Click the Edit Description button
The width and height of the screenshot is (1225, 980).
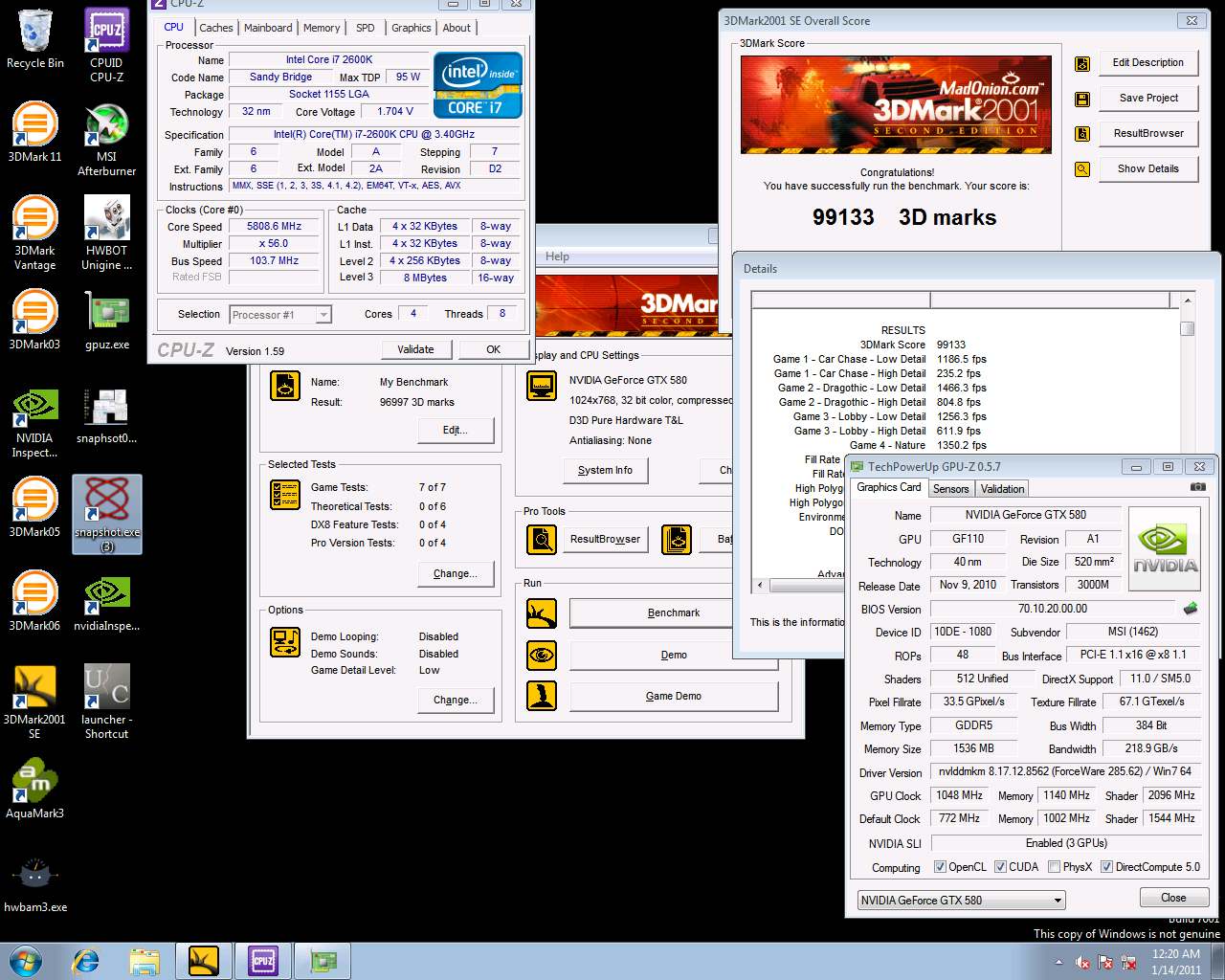point(1148,63)
